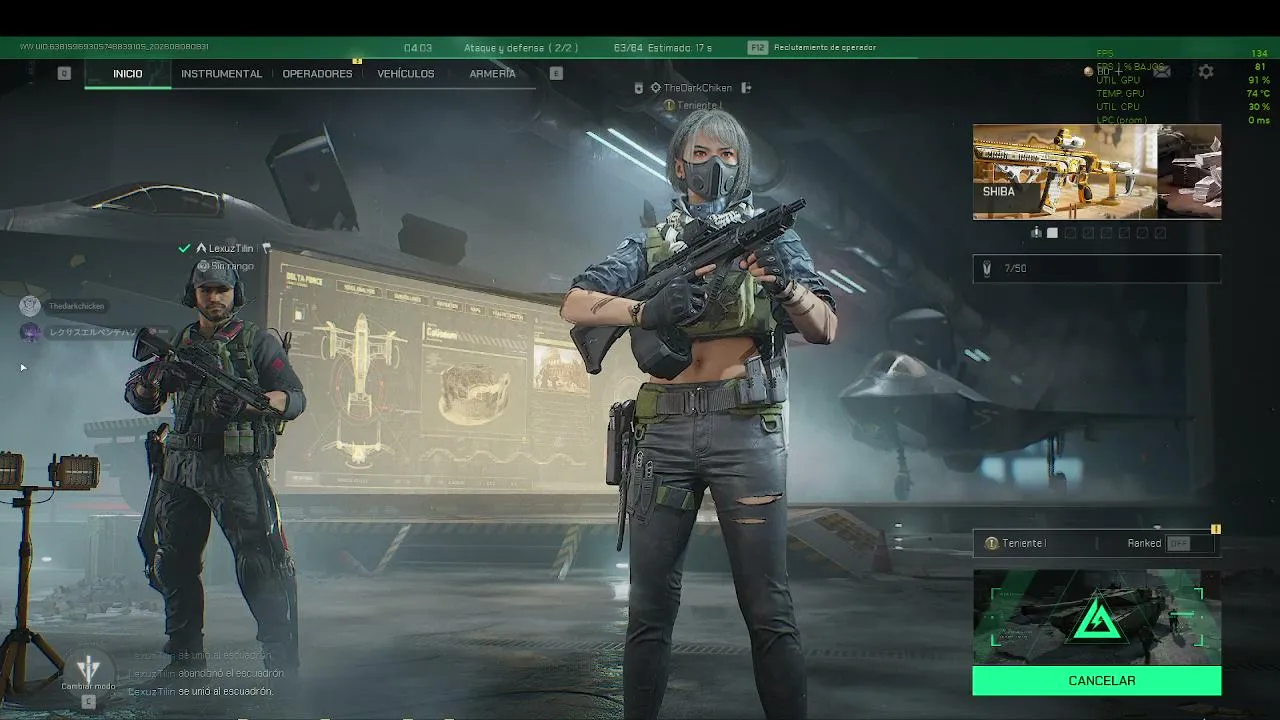The height and width of the screenshot is (720, 1280).
Task: Click Reclutamiento de operador link
Action: (825, 47)
